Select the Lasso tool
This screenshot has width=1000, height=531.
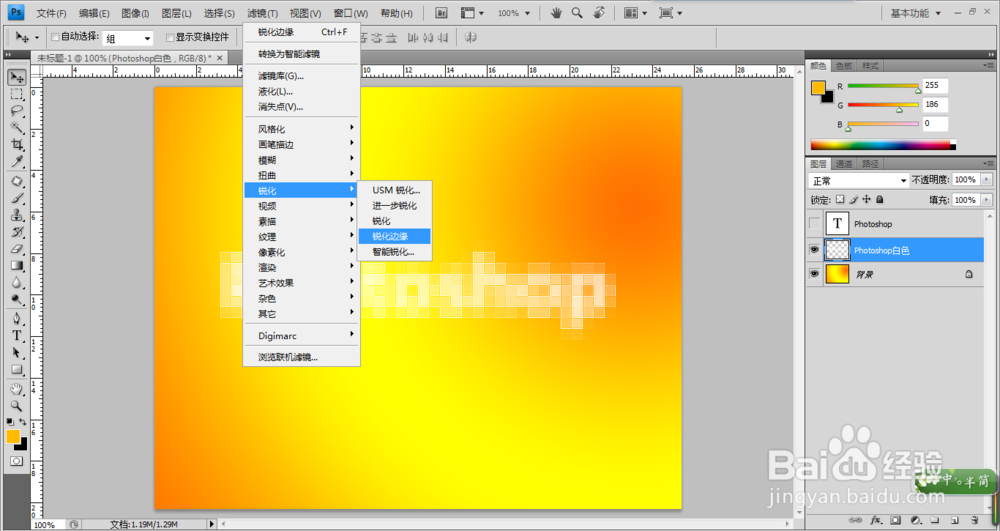click(x=17, y=111)
